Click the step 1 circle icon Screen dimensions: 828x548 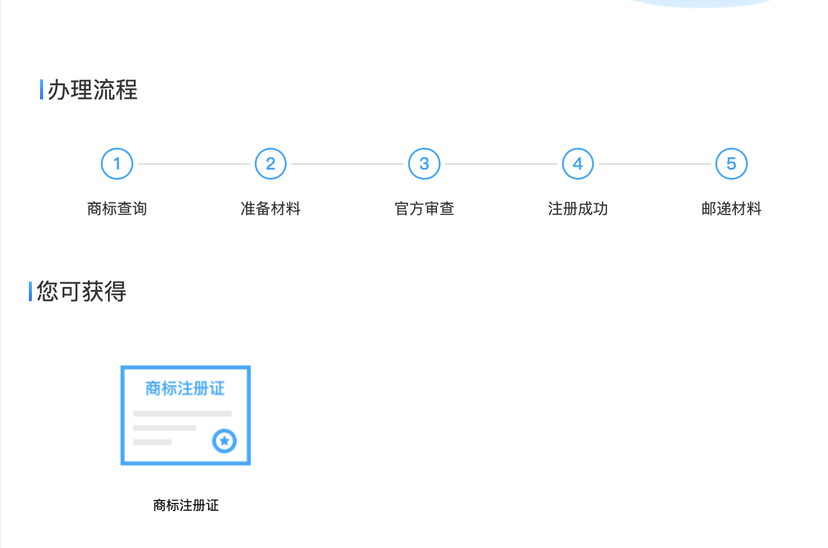pyautogui.click(x=117, y=164)
